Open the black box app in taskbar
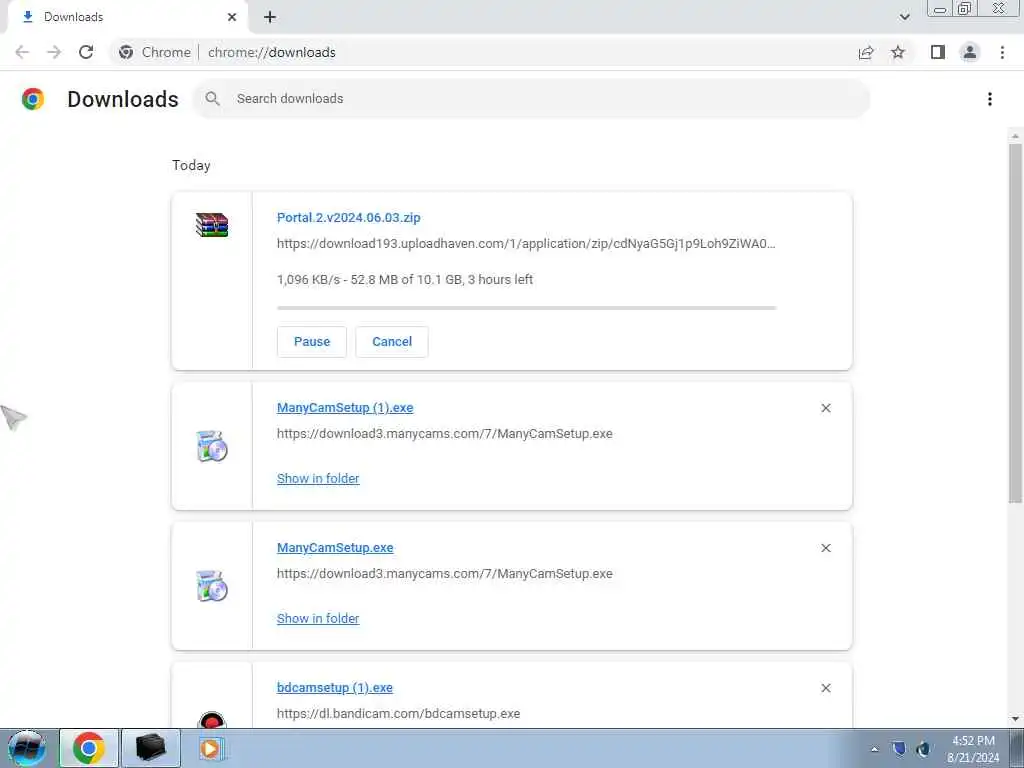The height and width of the screenshot is (768, 1024). (150, 748)
